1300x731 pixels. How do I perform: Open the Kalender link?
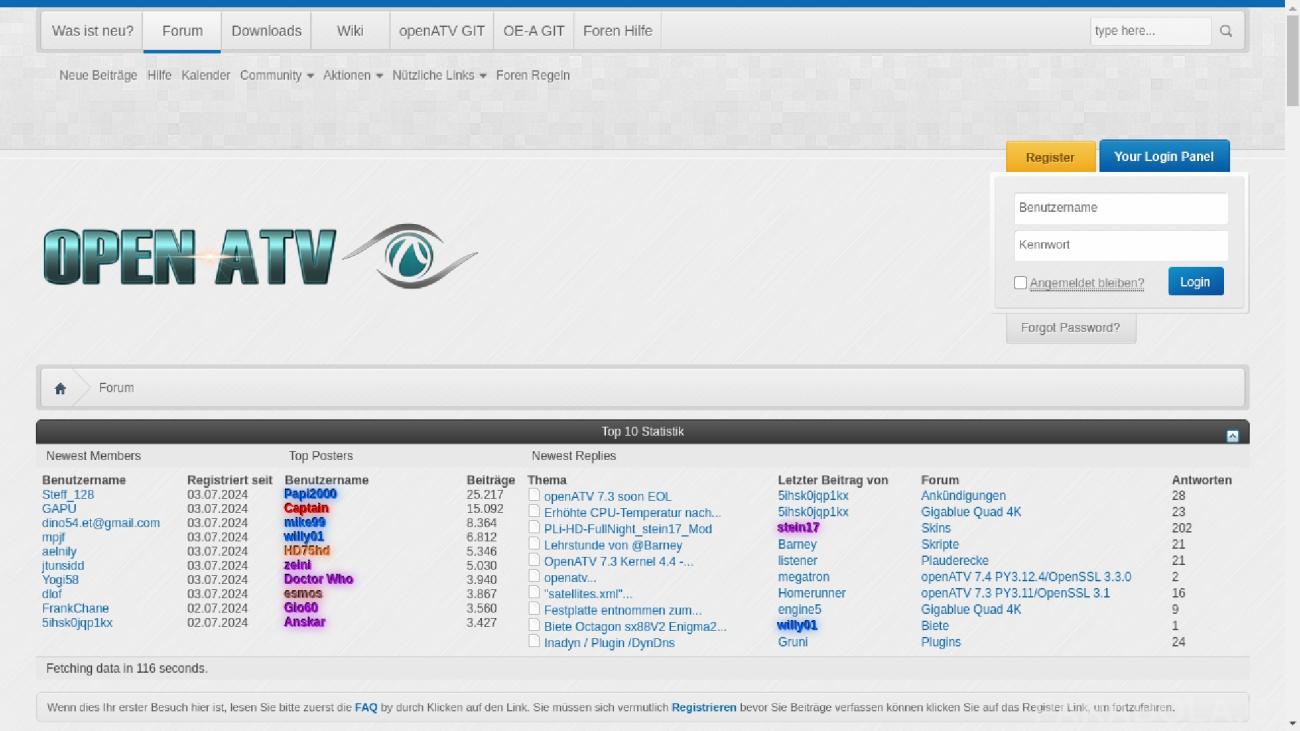206,75
